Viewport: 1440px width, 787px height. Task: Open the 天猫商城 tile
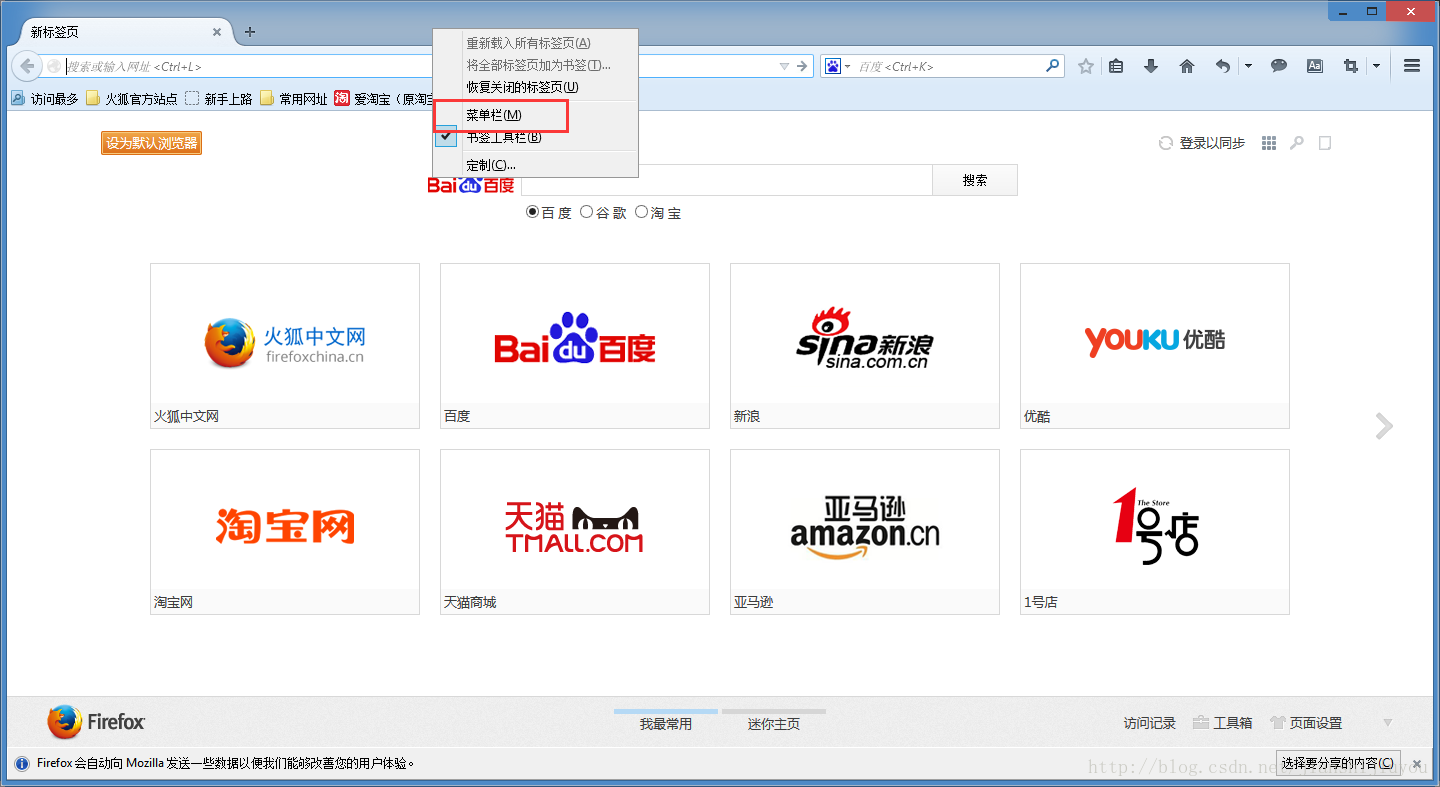pos(575,532)
